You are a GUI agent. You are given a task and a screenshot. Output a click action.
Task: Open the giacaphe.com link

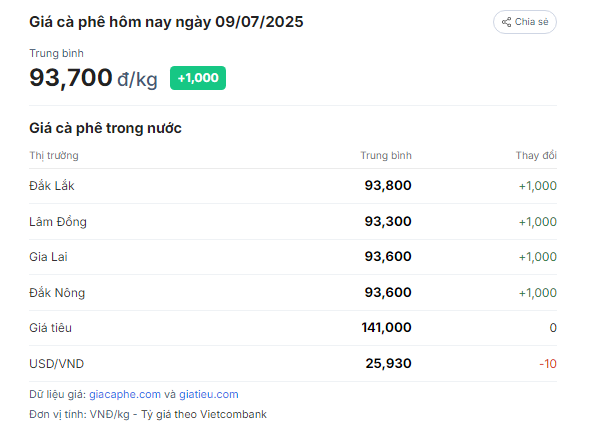[125, 394]
